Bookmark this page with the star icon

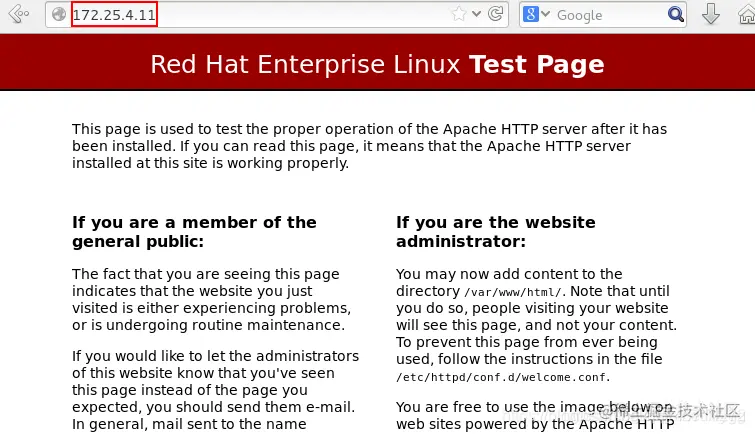458,14
